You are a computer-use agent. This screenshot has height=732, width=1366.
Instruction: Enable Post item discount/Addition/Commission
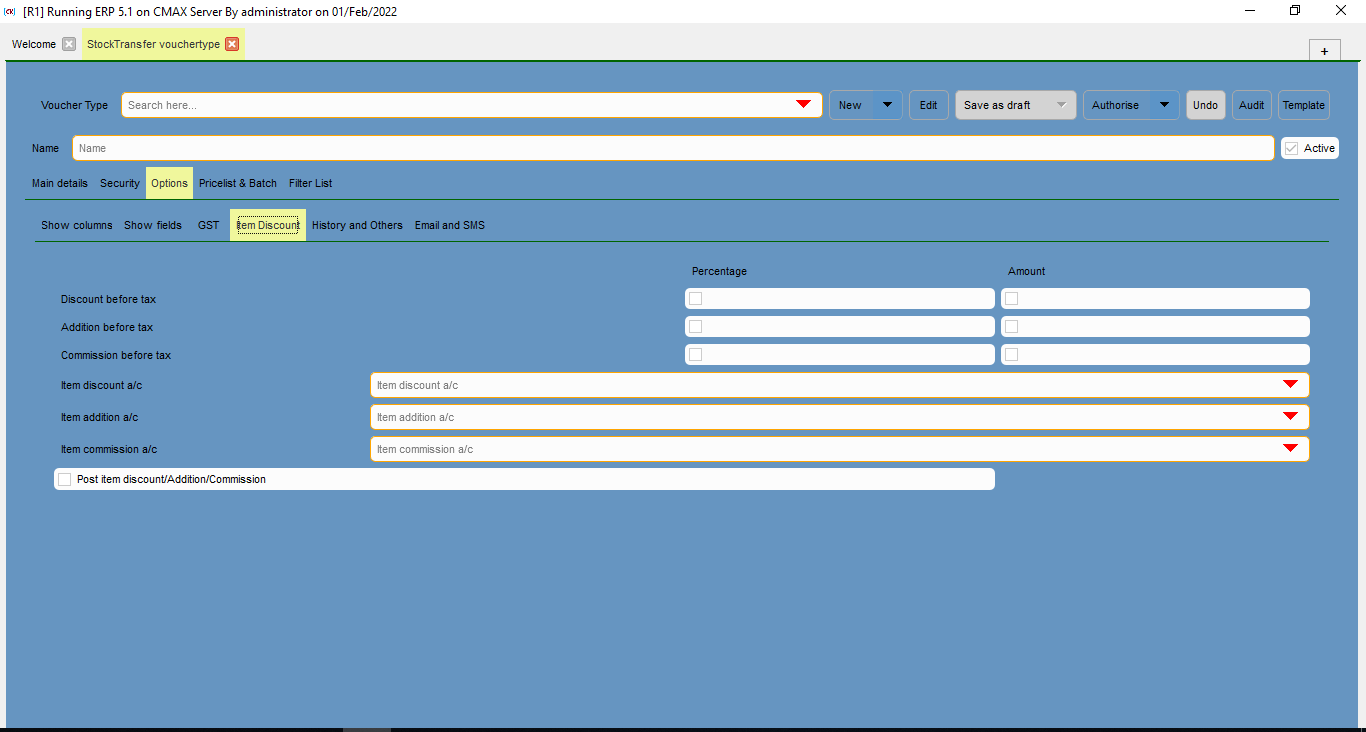coord(64,478)
